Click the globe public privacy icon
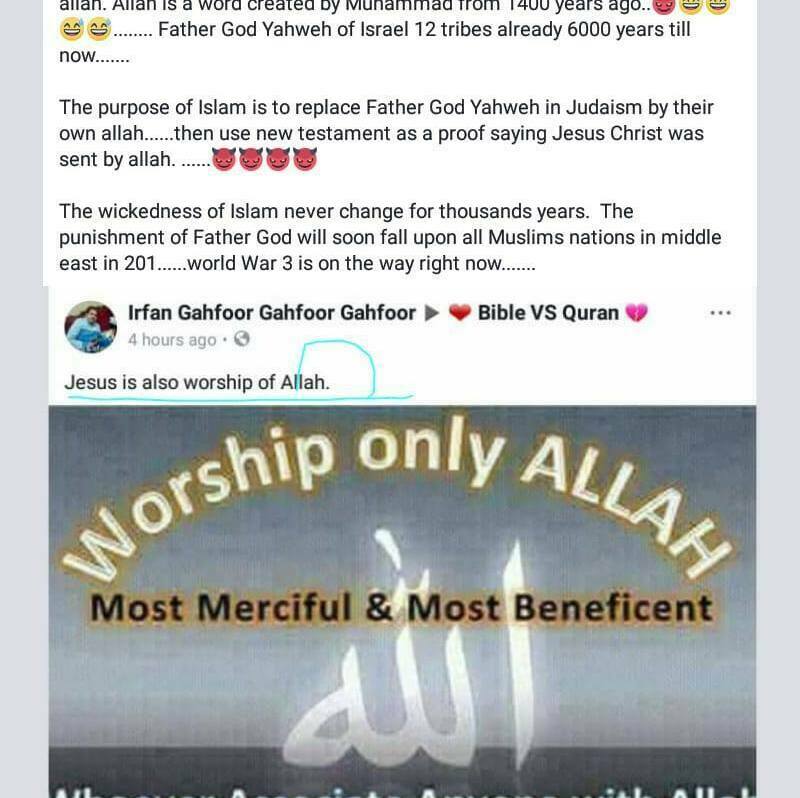The height and width of the screenshot is (798, 800). coord(241,339)
